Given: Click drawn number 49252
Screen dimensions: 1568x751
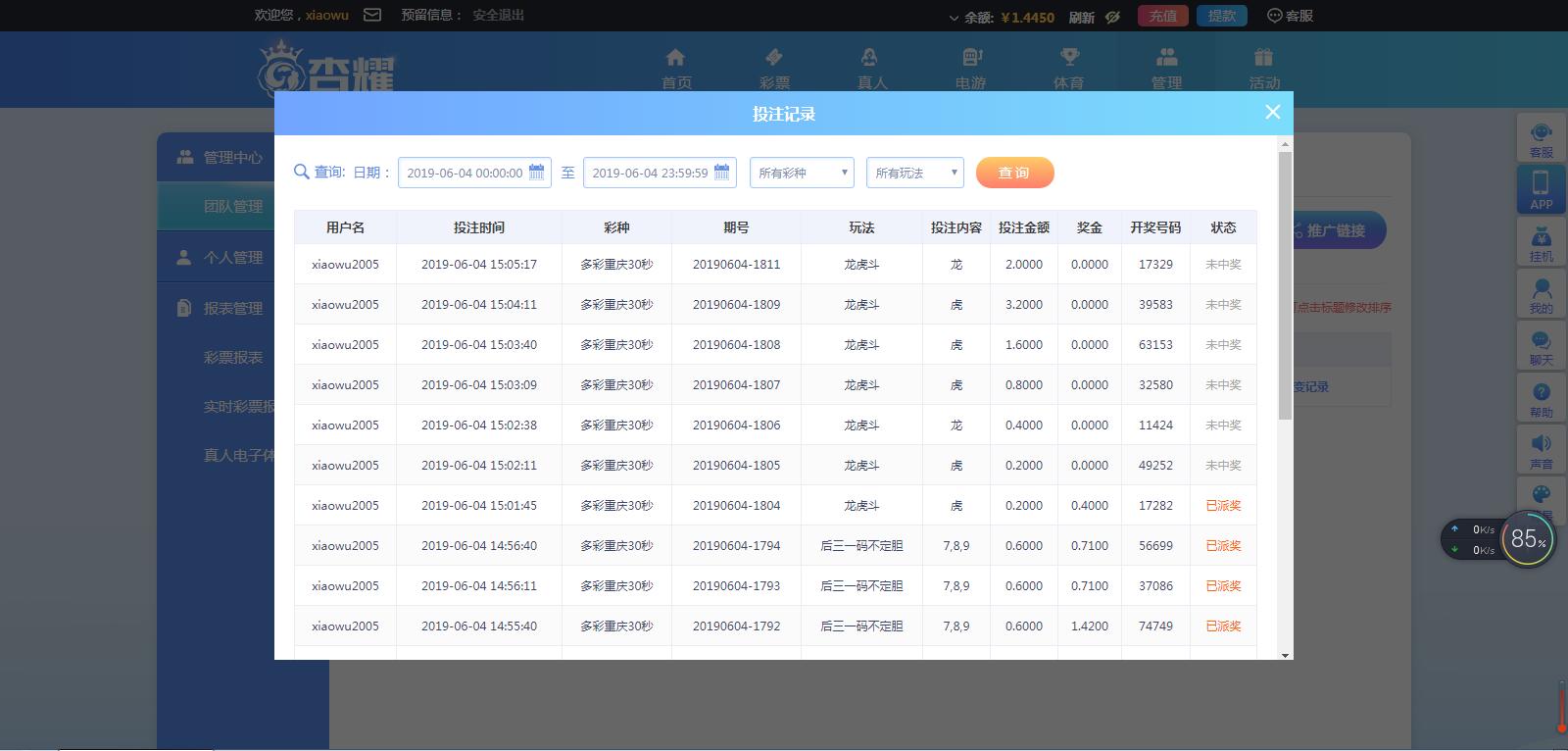Looking at the screenshot, I should click(1155, 466).
